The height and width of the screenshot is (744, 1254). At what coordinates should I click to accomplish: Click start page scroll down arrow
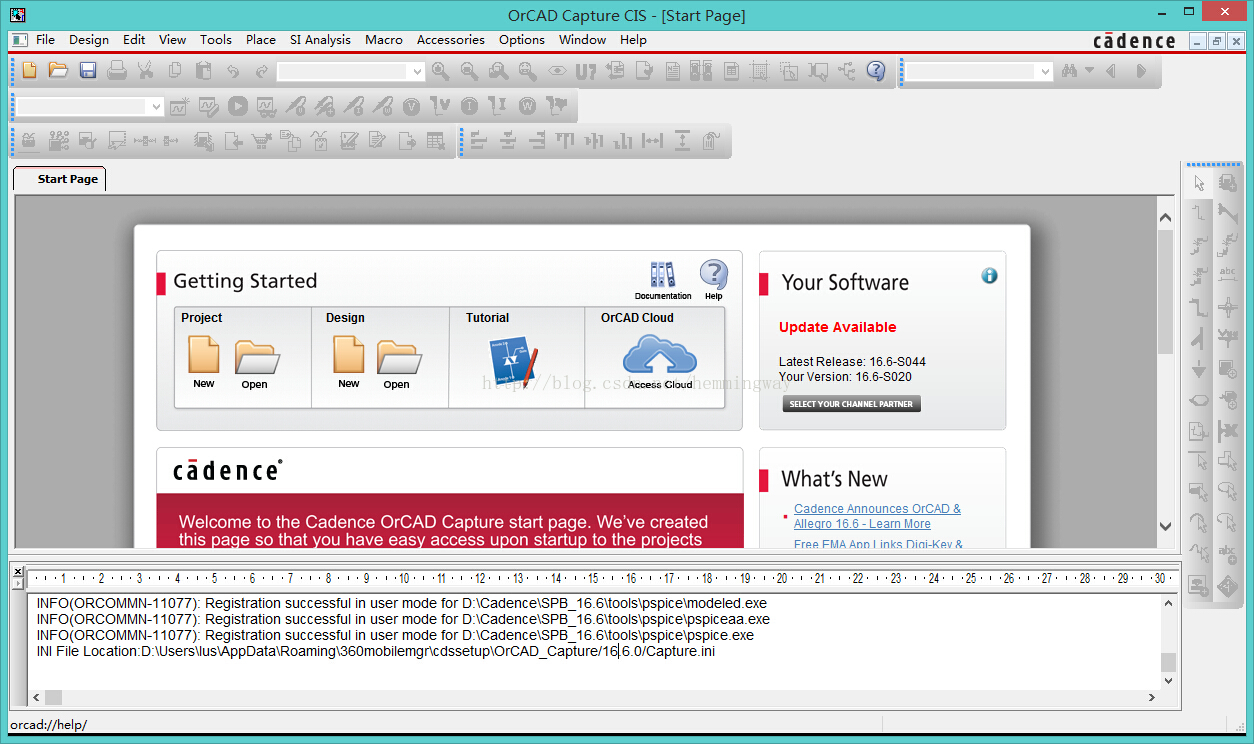tap(1165, 526)
